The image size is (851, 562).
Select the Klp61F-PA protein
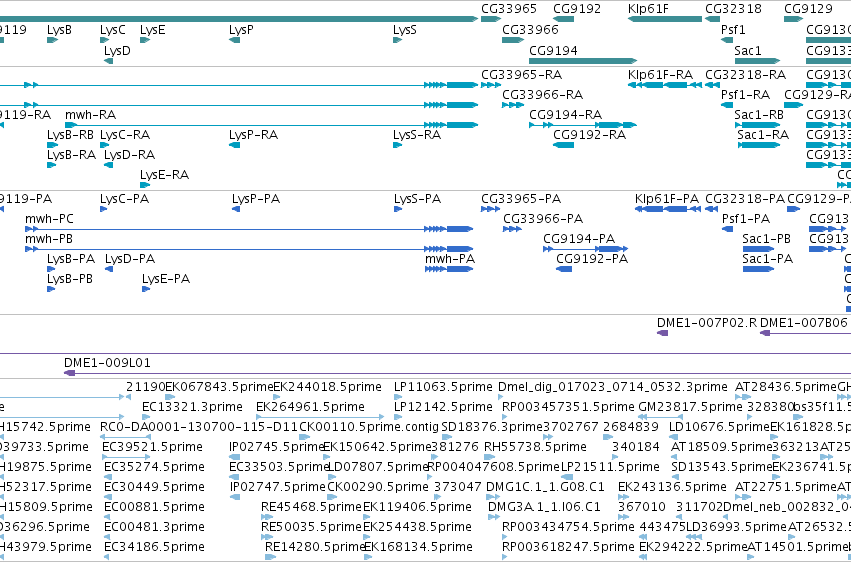click(668, 209)
